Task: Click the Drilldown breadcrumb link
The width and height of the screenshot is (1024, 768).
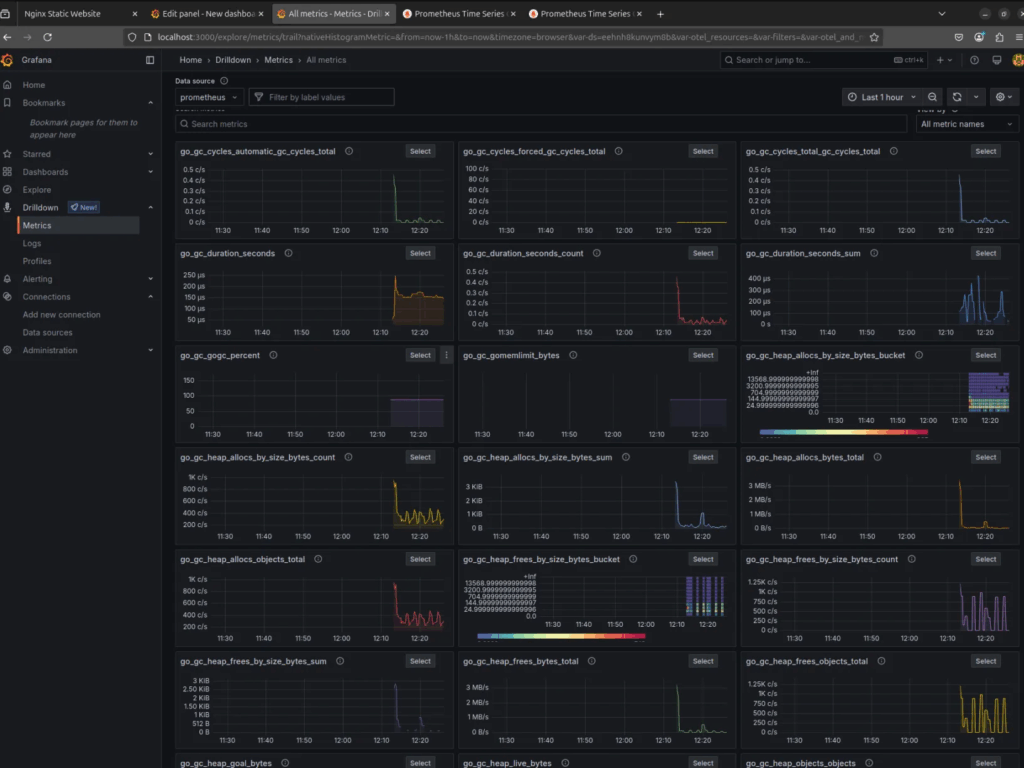Action: [233, 60]
